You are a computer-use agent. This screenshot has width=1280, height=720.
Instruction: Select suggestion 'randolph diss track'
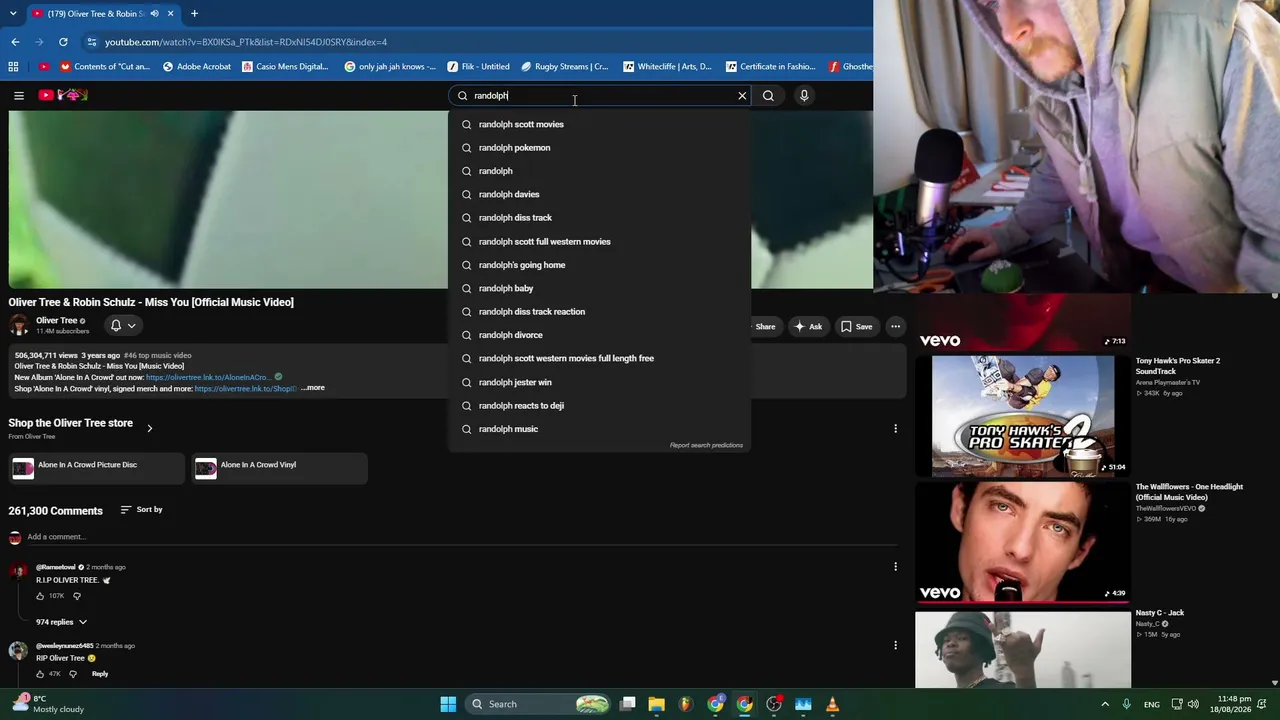pos(600,218)
